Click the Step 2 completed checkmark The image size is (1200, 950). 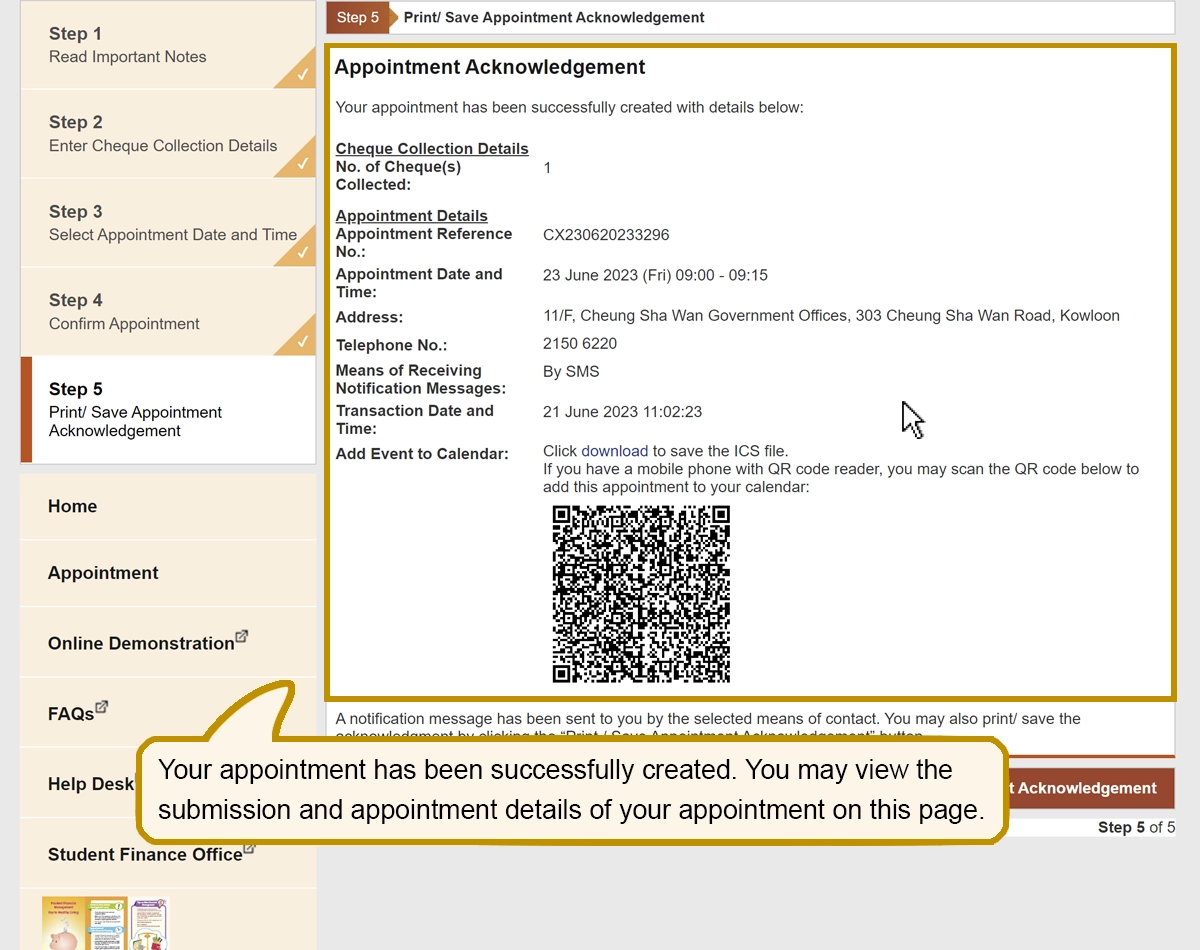point(301,164)
